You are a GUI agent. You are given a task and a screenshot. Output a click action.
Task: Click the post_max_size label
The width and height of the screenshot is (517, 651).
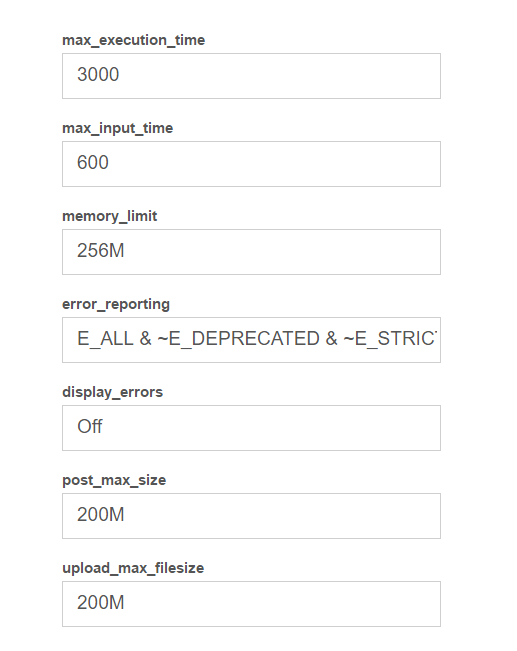click(114, 480)
